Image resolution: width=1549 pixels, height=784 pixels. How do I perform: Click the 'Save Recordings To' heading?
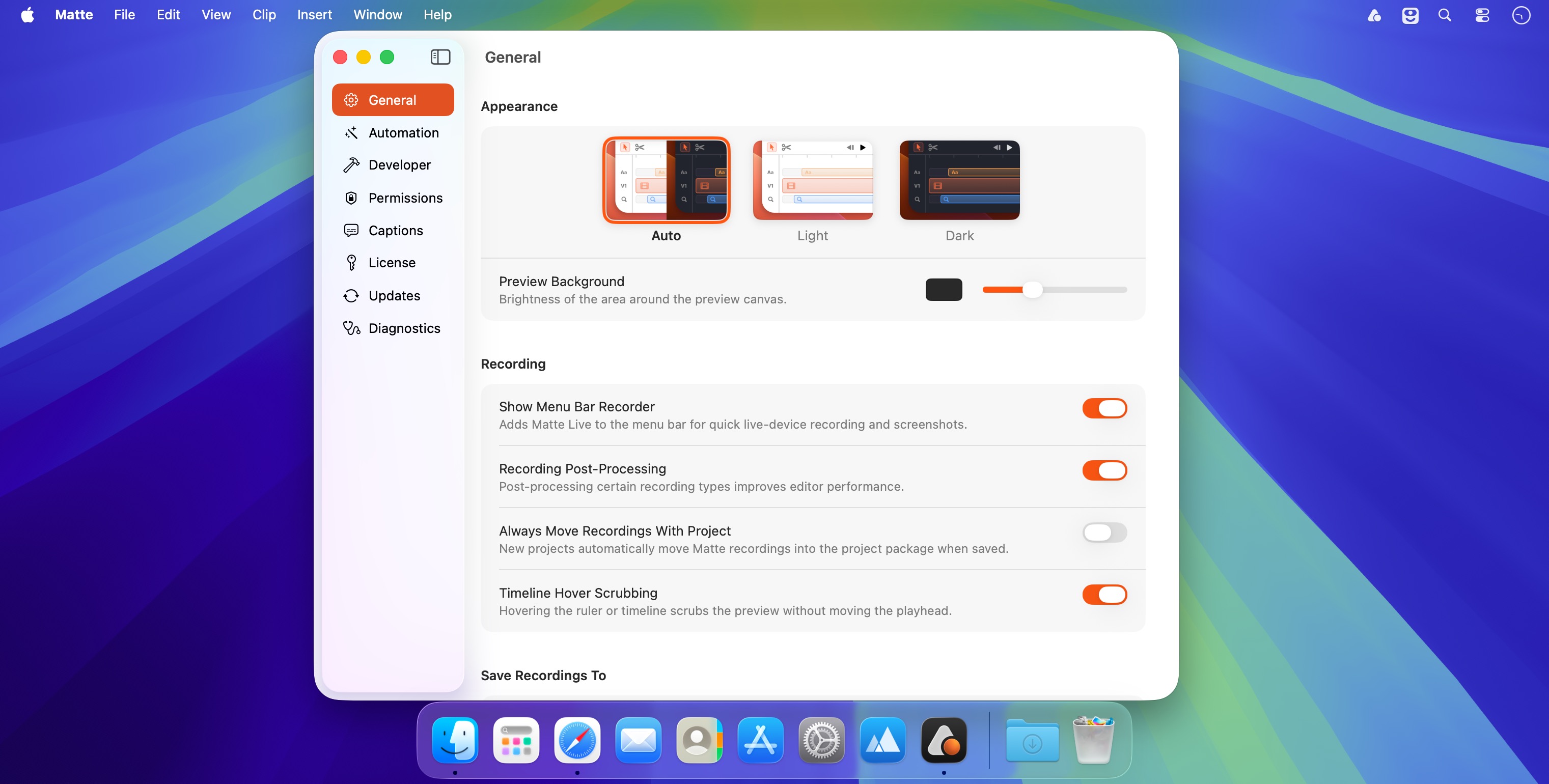[543, 675]
